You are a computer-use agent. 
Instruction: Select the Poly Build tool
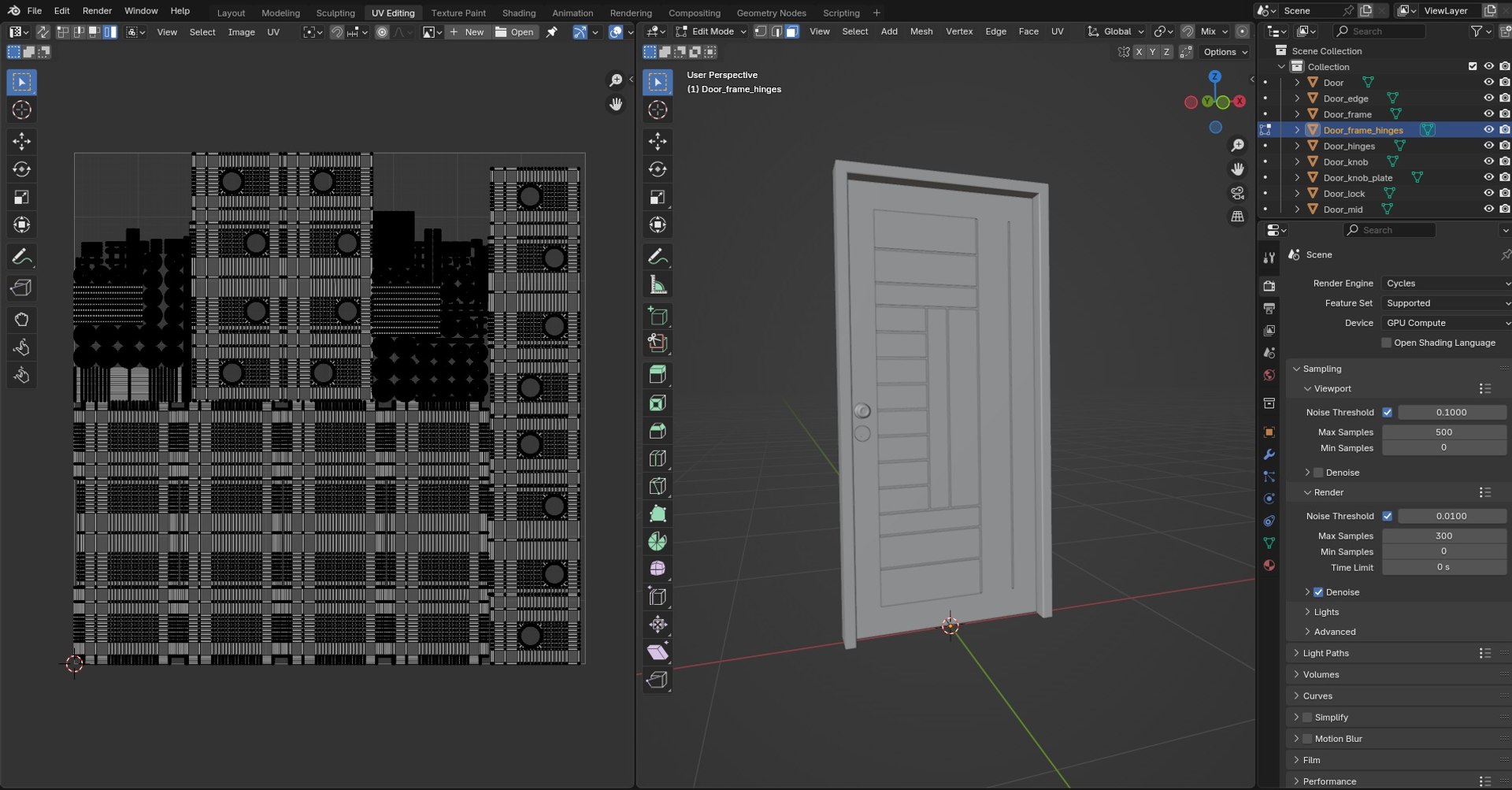(658, 514)
